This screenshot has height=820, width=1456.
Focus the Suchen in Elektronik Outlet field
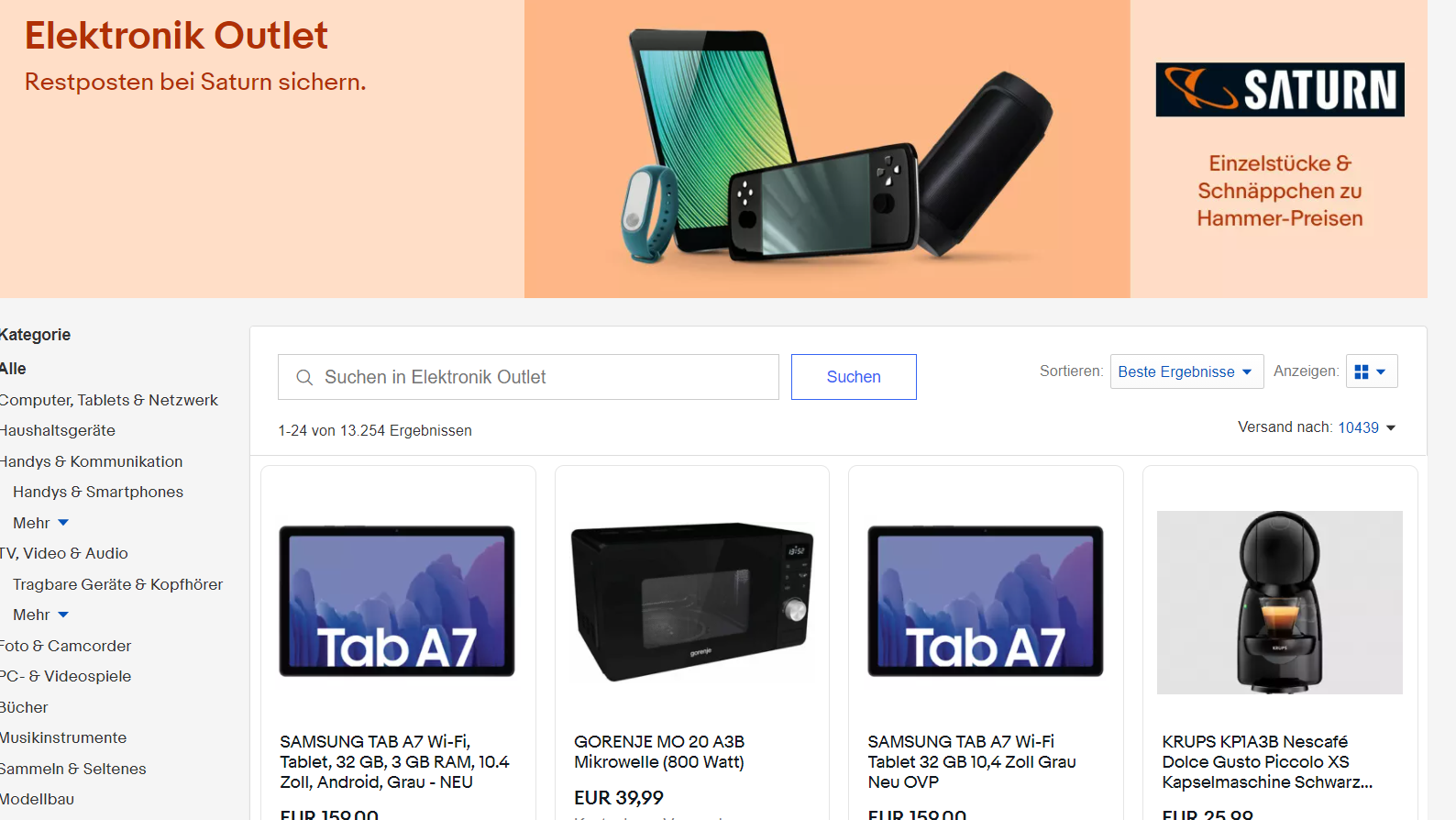click(x=528, y=377)
